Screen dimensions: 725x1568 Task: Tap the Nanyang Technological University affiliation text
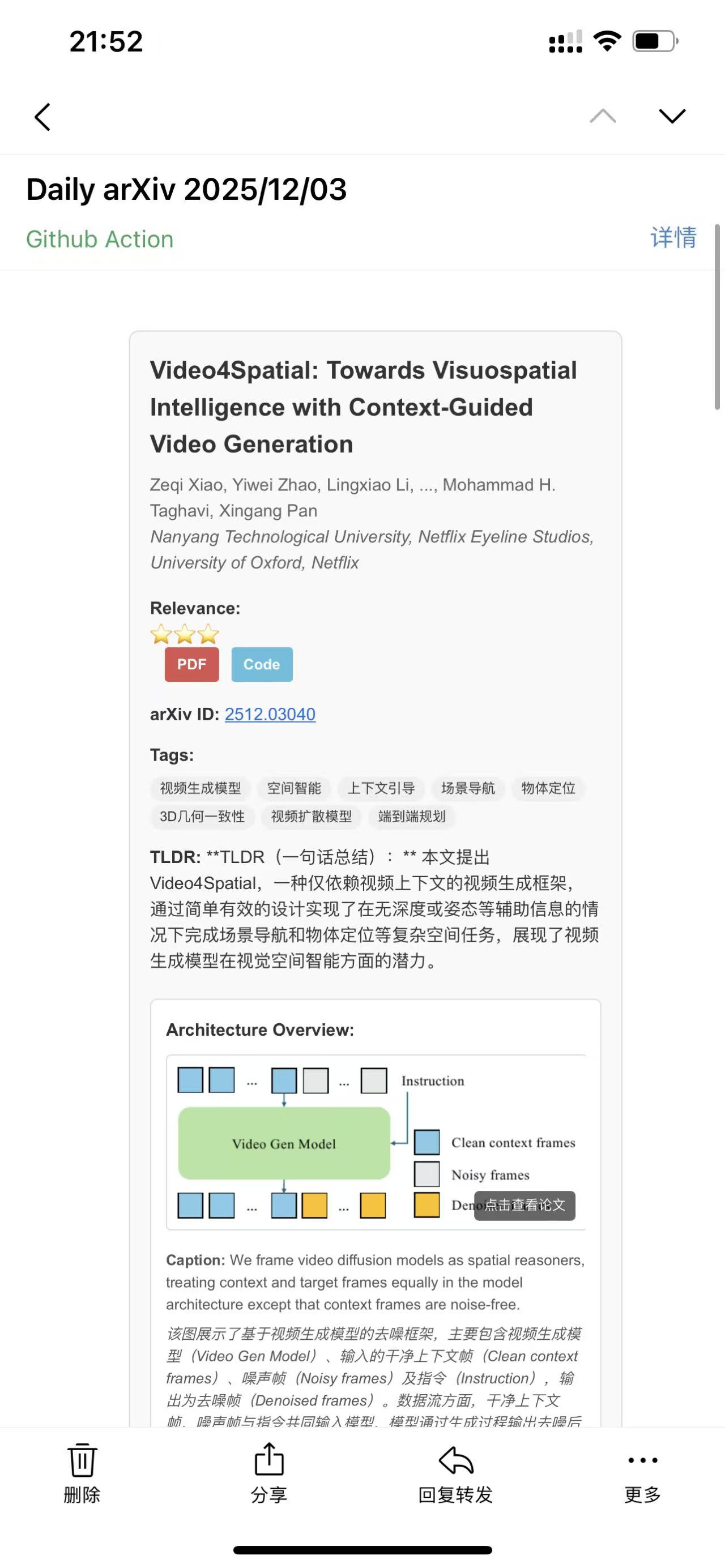372,550
